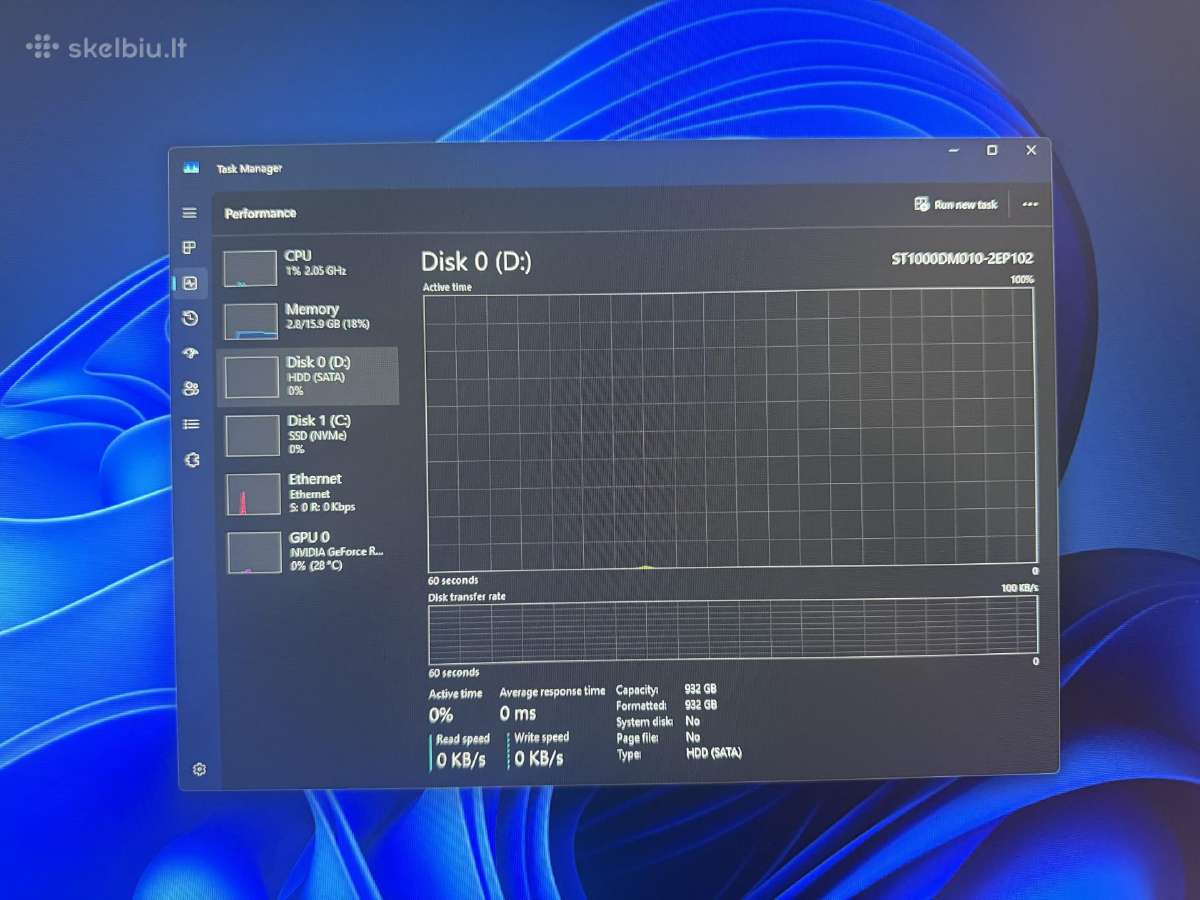This screenshot has height=900, width=1200.
Task: Maximize the Task Manager window
Action: 992,150
